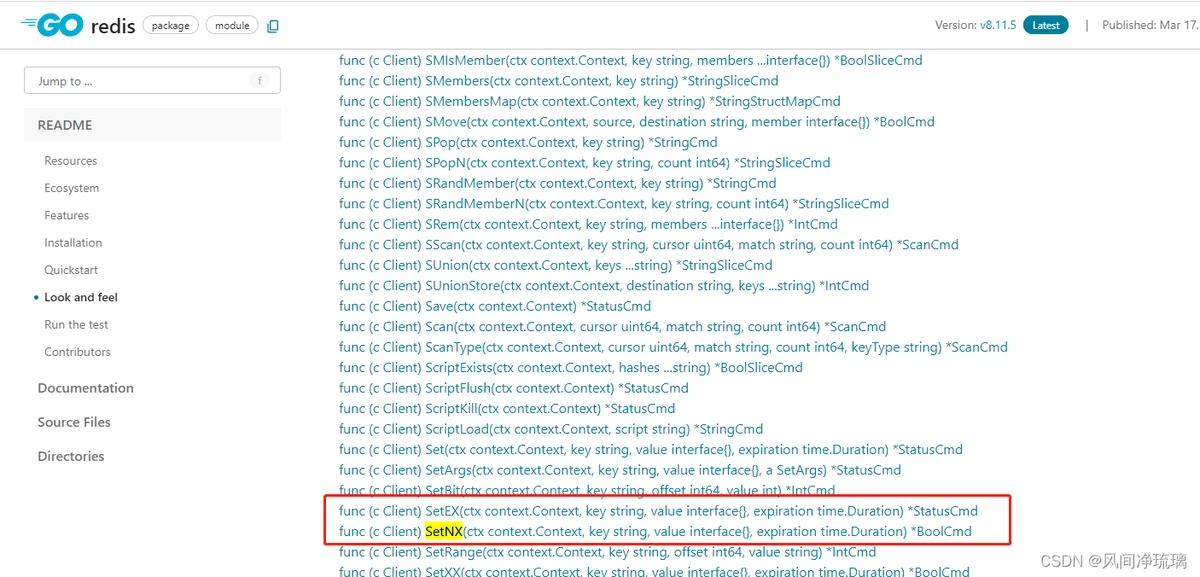Open the ScriptFlush function link
Screen dimensions: 1200x577
pos(513,388)
